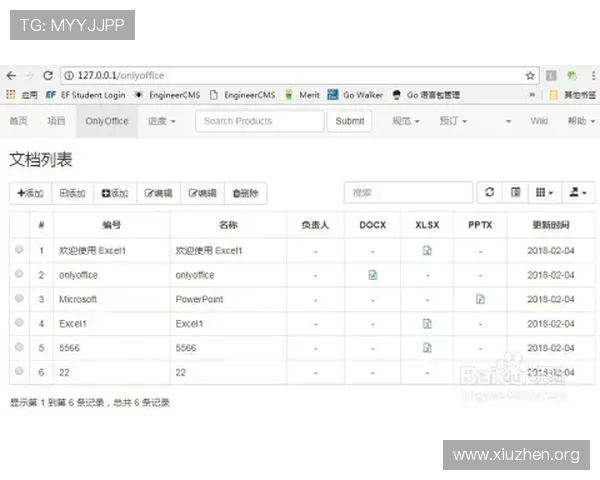
Task: Click the plus 添加 button
Action: pyautogui.click(x=31, y=193)
